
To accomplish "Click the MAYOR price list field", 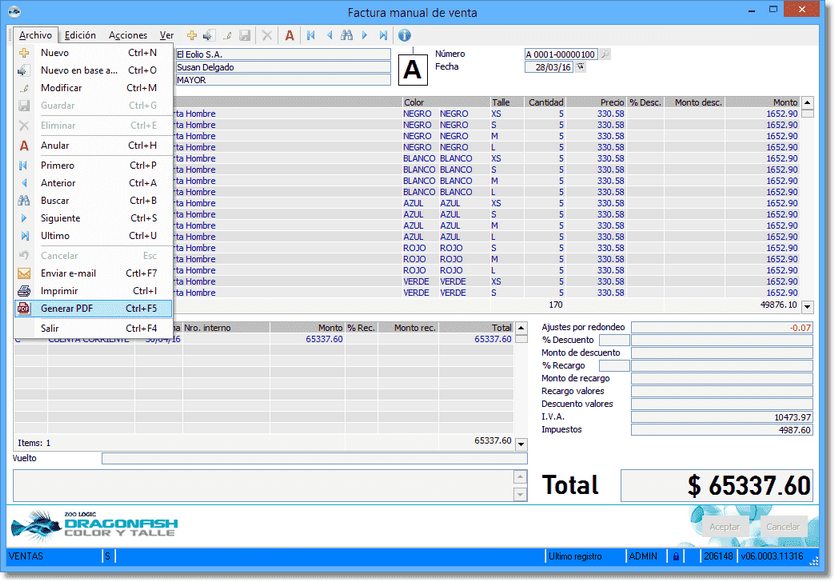I will click(283, 80).
